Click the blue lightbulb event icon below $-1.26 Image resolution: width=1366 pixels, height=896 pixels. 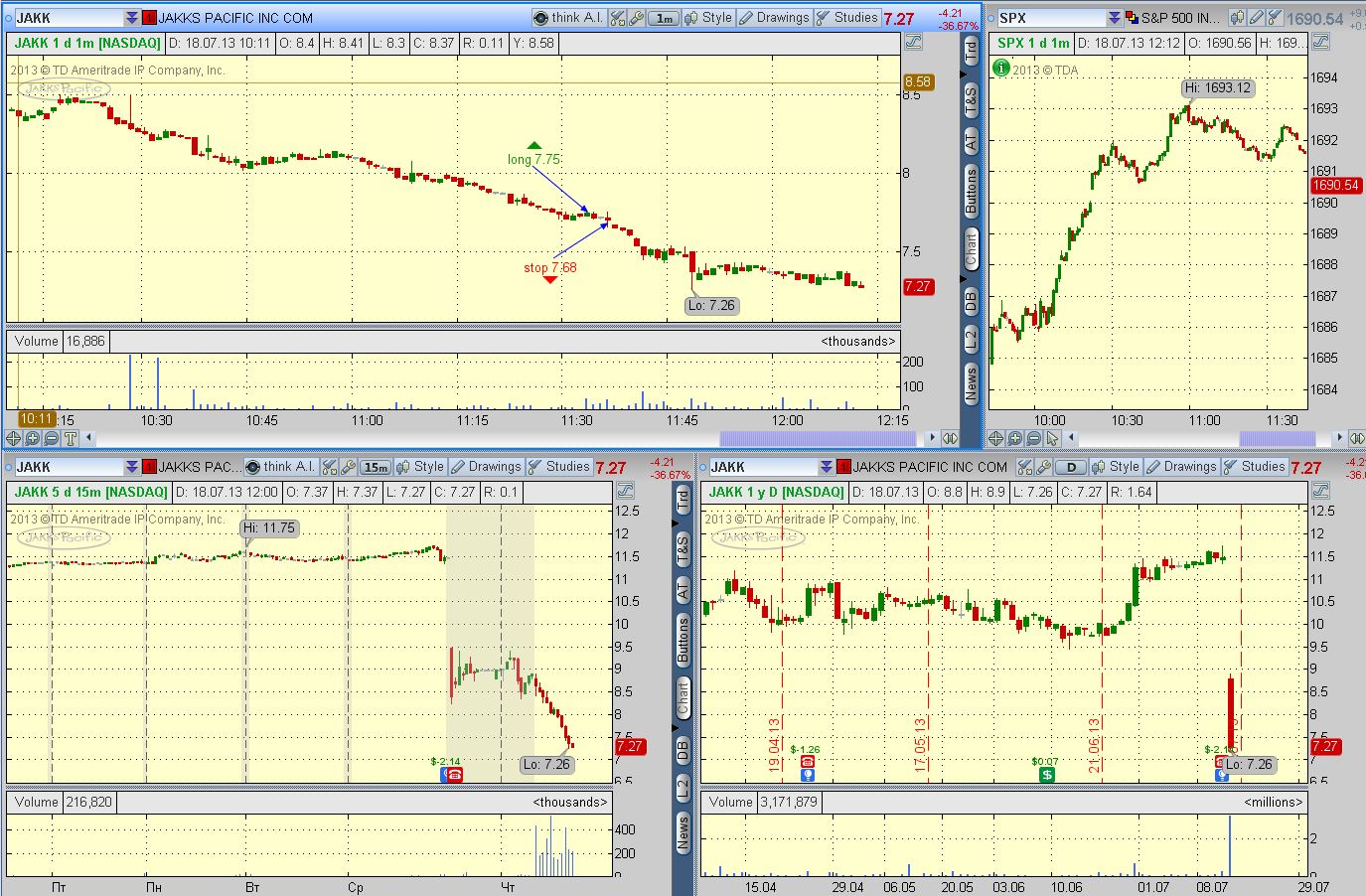pos(807,775)
